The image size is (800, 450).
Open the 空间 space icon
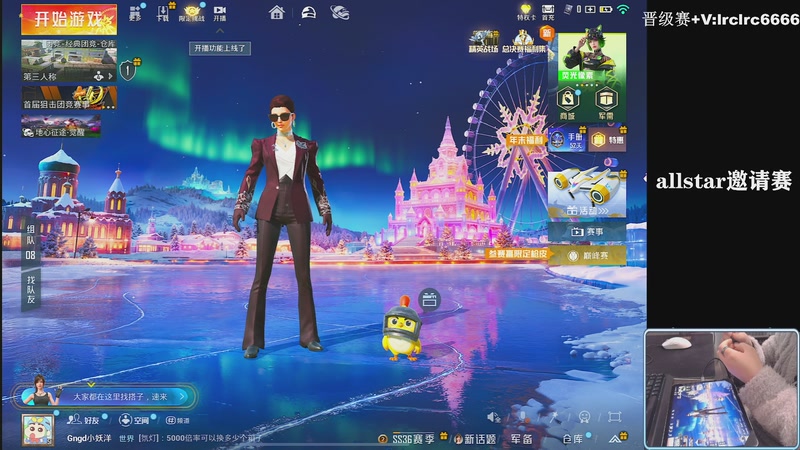tap(134, 420)
